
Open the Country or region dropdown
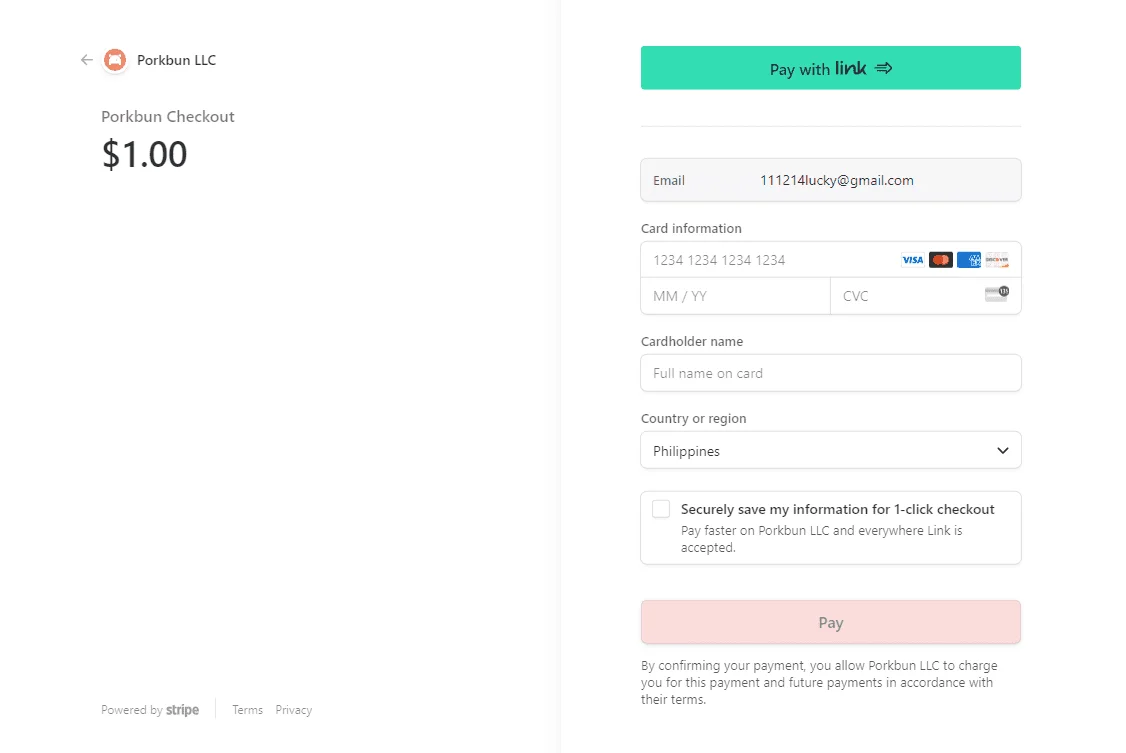(x=831, y=450)
